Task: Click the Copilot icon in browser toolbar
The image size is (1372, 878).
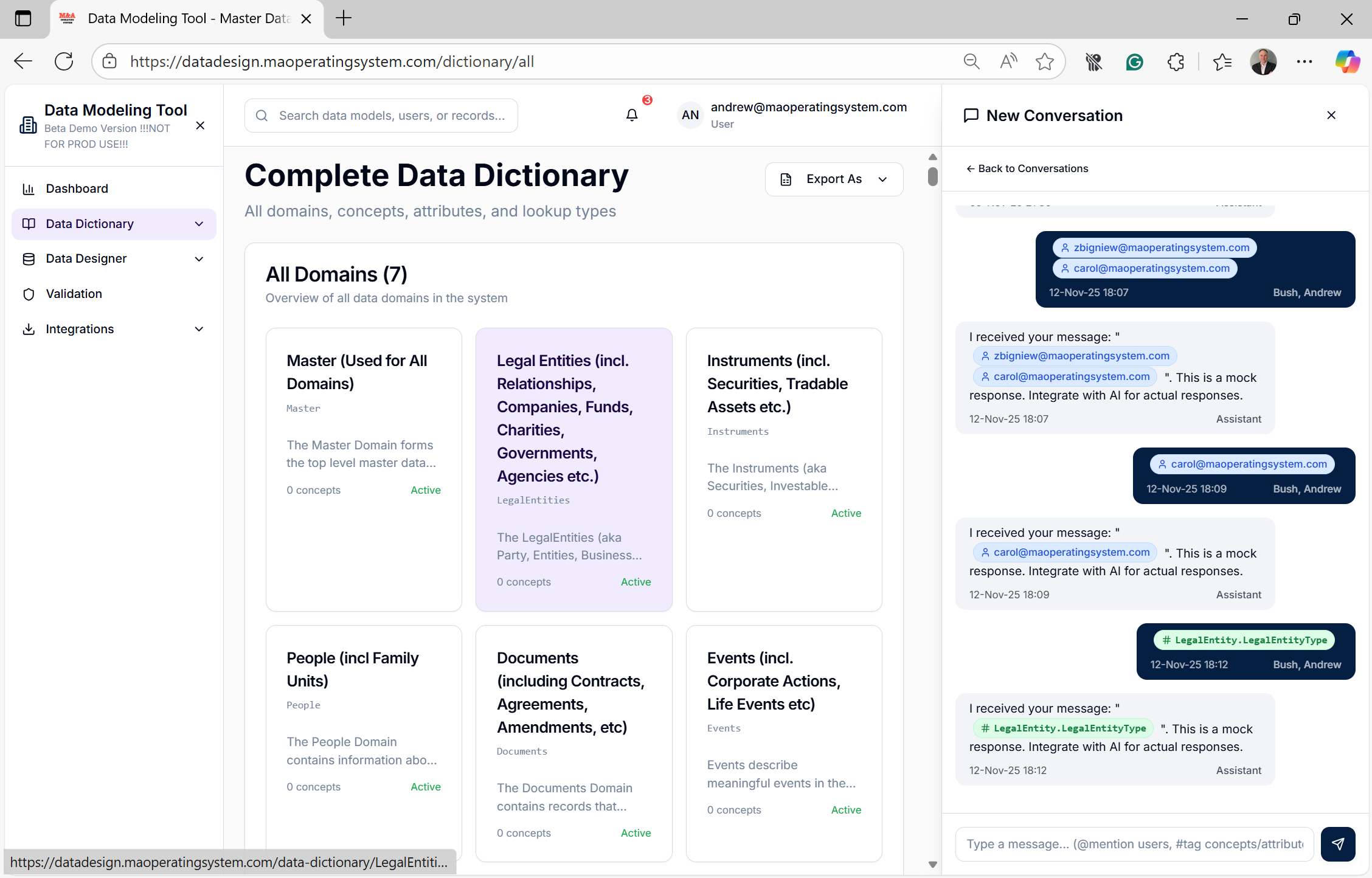Action: pyautogui.click(x=1348, y=61)
